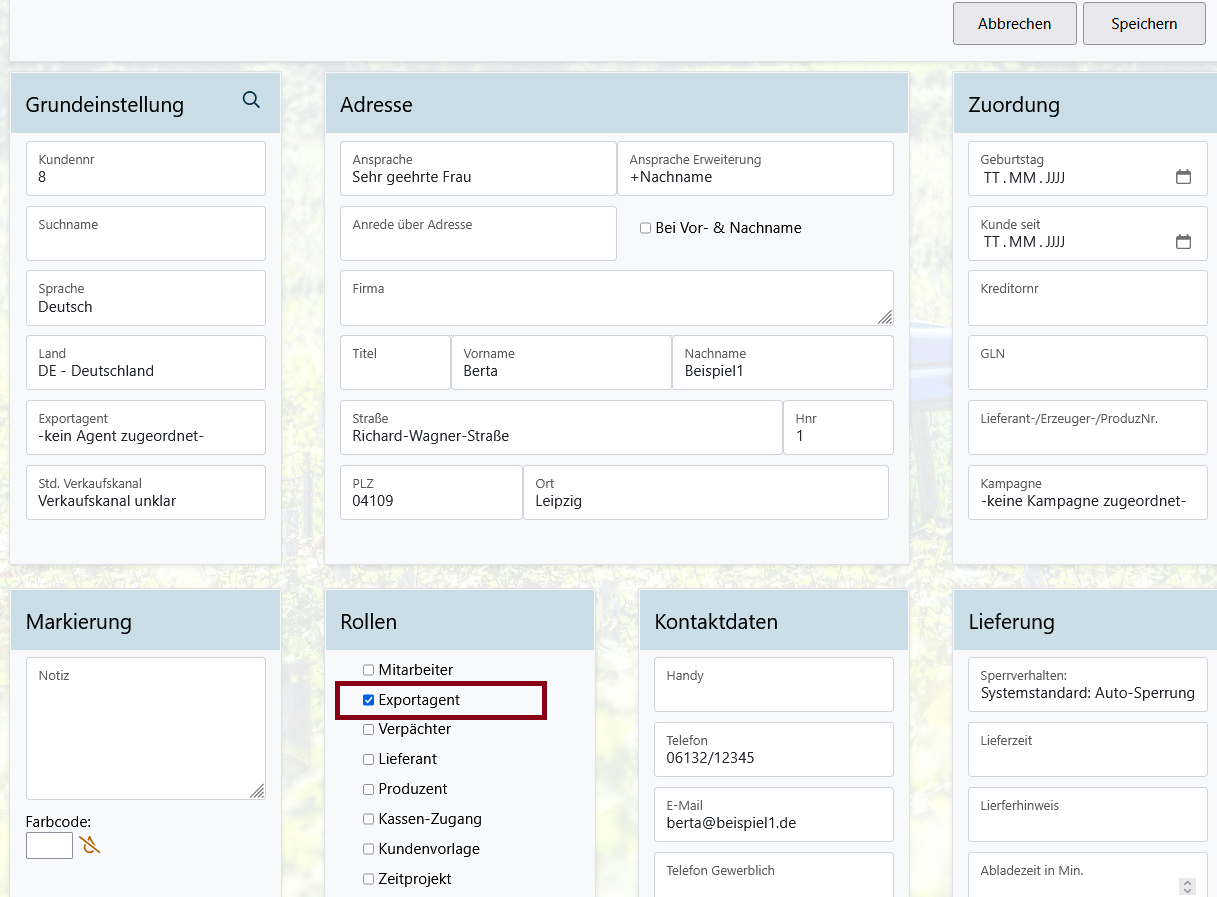Viewport: 1217px width, 897px height.
Task: Check the Lieferant role checkbox
Action: (x=369, y=760)
